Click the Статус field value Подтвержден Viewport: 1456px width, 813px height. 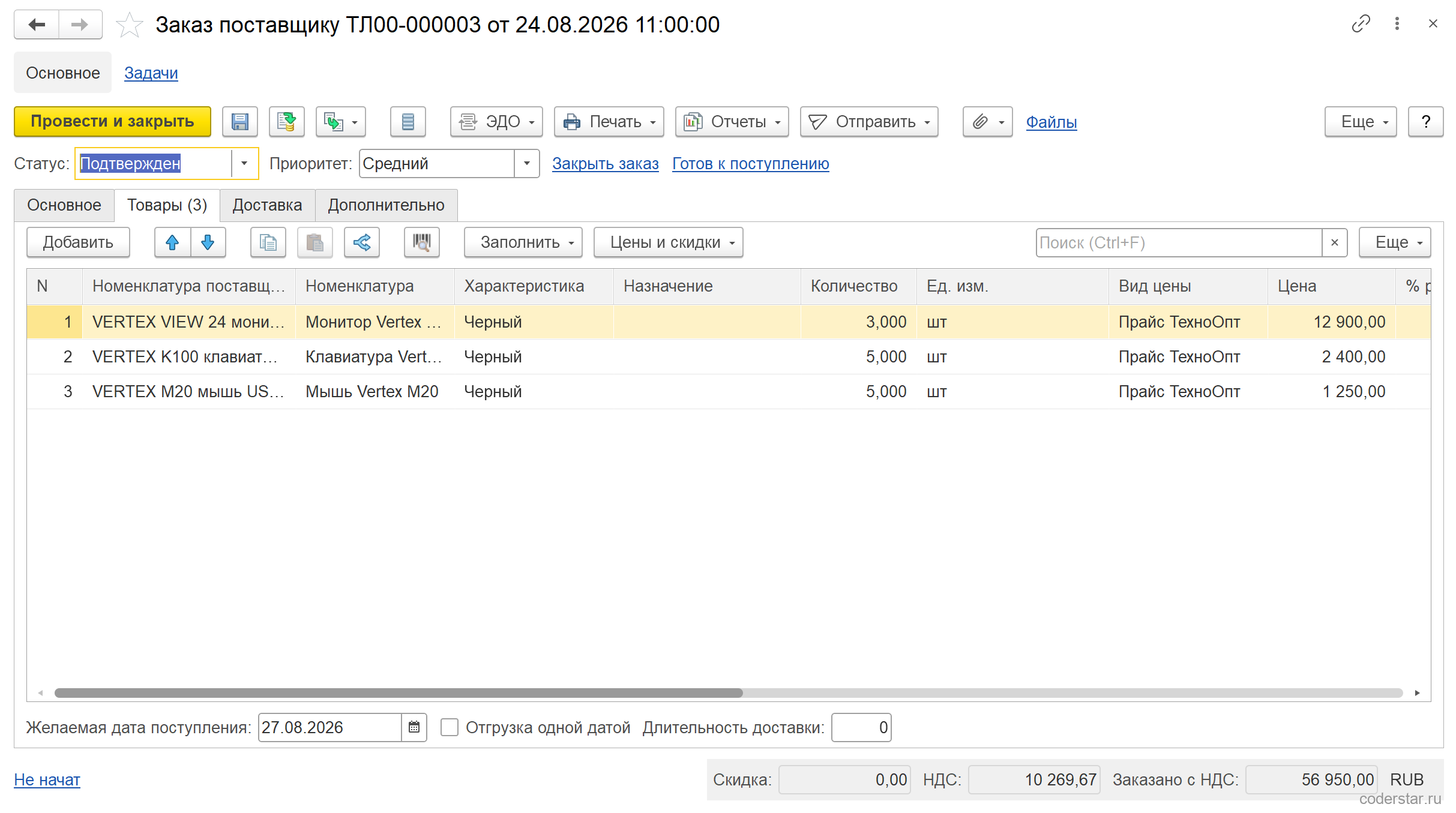click(154, 163)
